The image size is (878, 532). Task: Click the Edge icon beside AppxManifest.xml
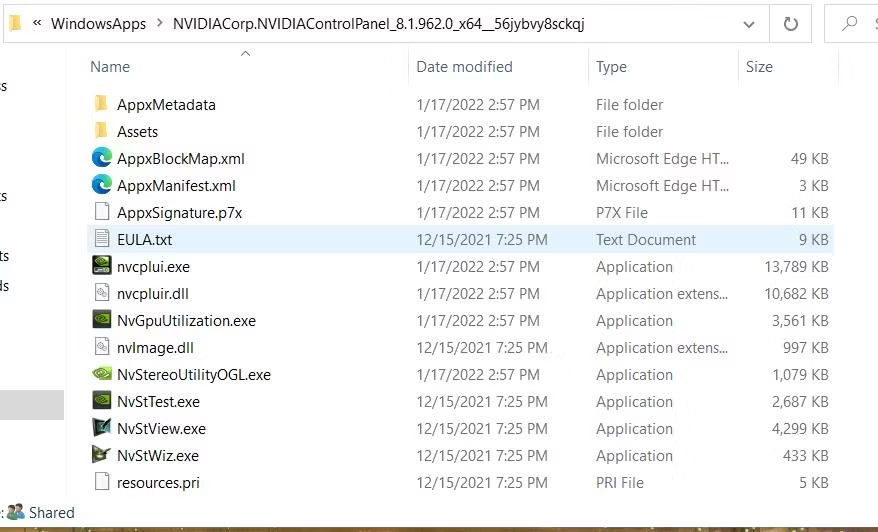tap(102, 185)
